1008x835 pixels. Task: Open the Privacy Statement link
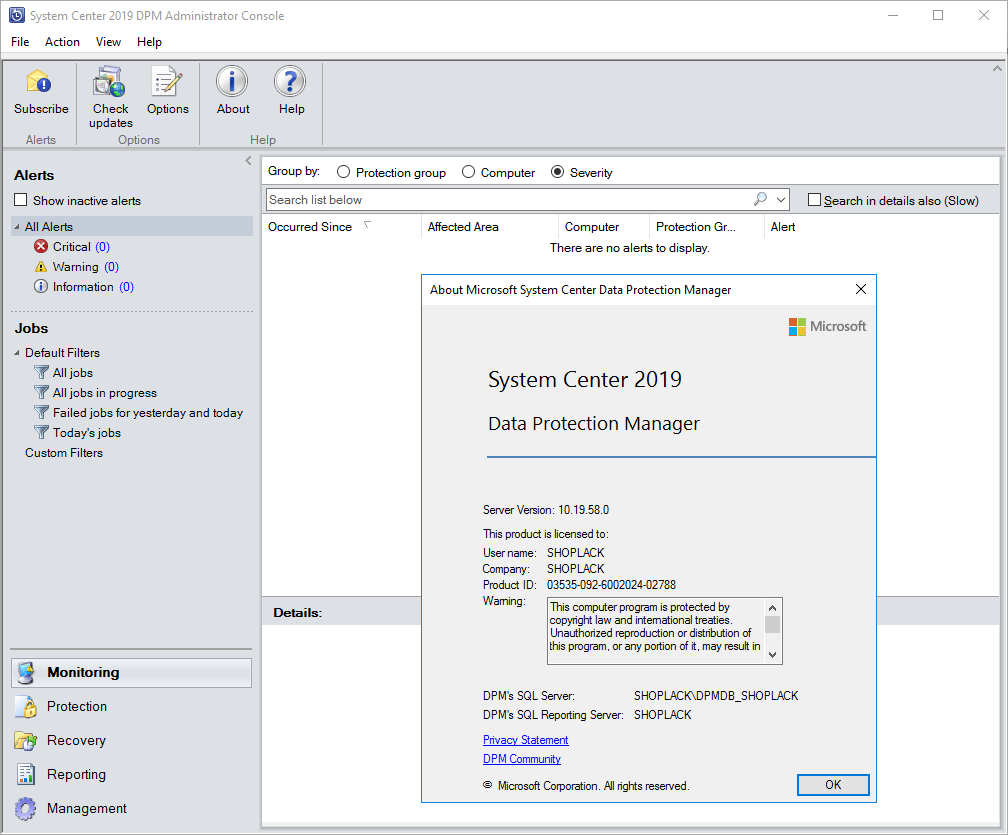tap(525, 740)
